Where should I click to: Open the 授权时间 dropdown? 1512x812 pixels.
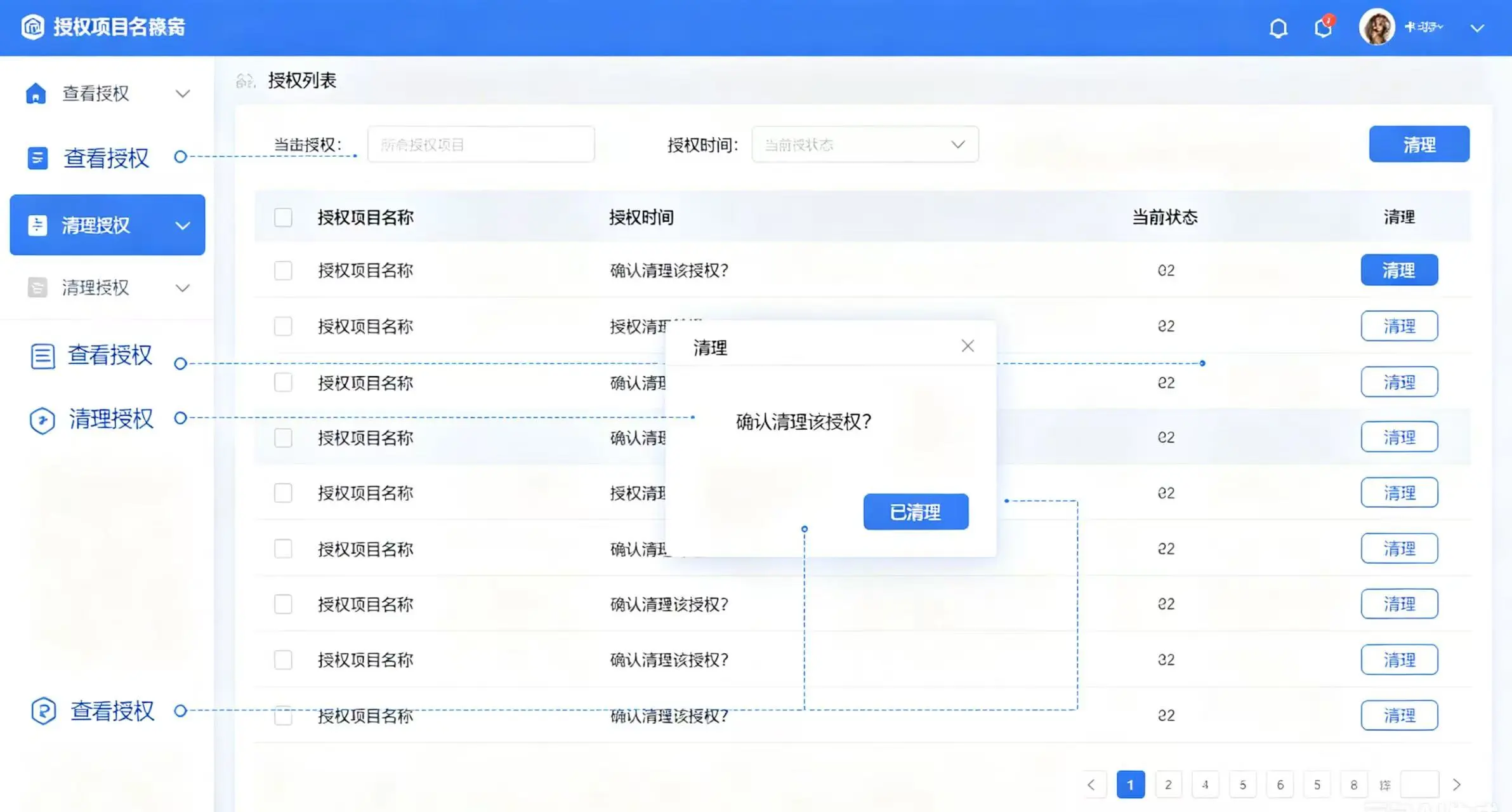click(x=865, y=144)
